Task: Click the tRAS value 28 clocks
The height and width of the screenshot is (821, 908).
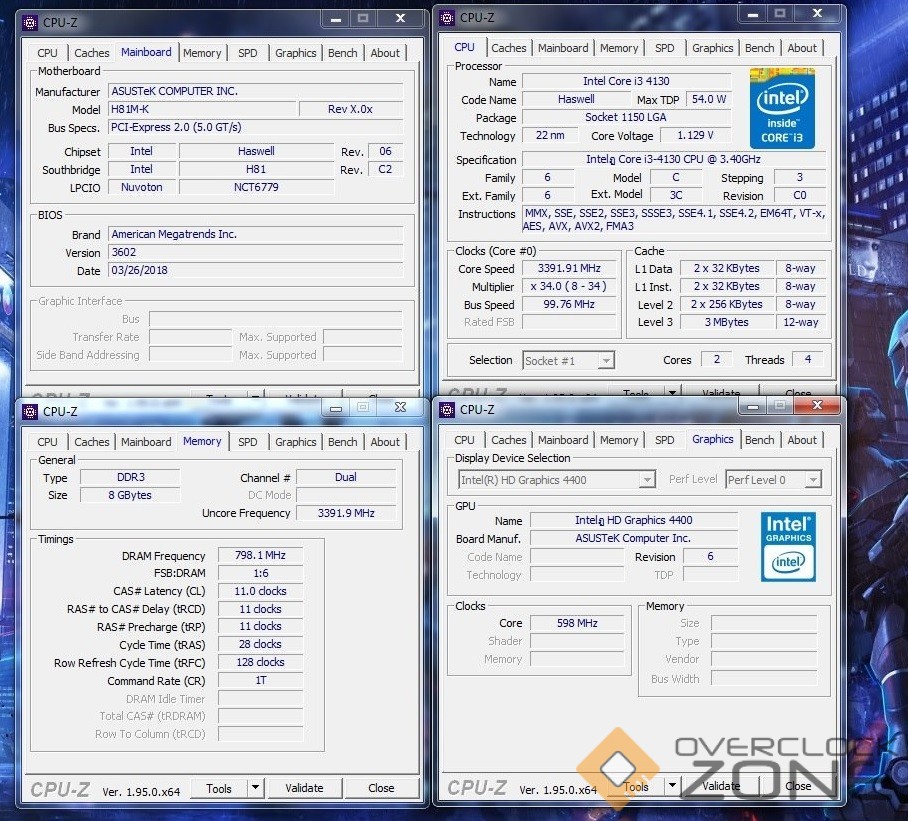Action: [x=260, y=644]
